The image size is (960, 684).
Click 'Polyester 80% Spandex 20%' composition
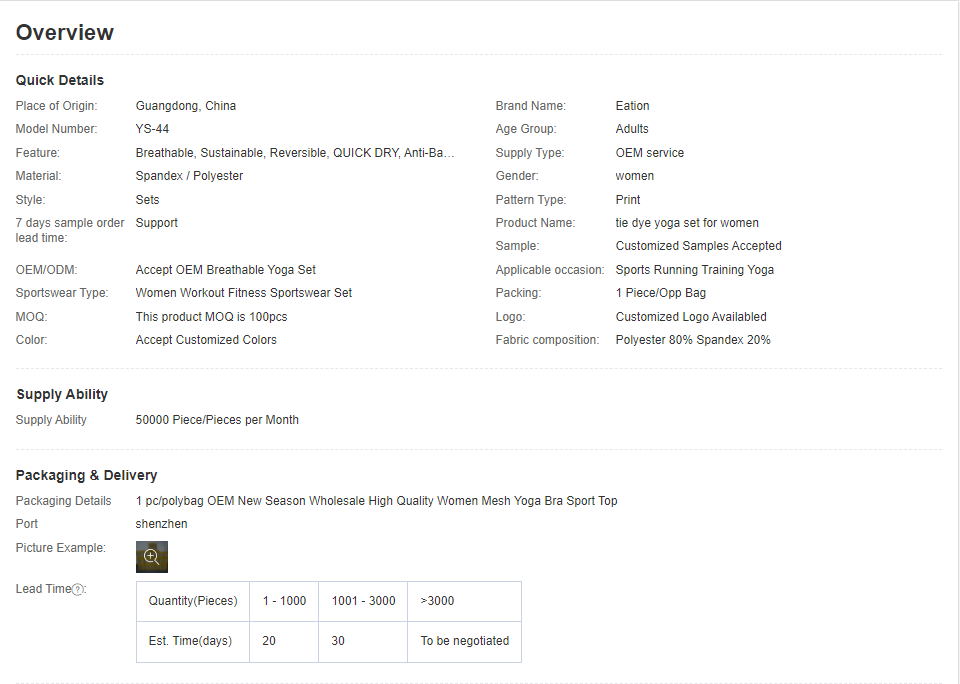693,340
